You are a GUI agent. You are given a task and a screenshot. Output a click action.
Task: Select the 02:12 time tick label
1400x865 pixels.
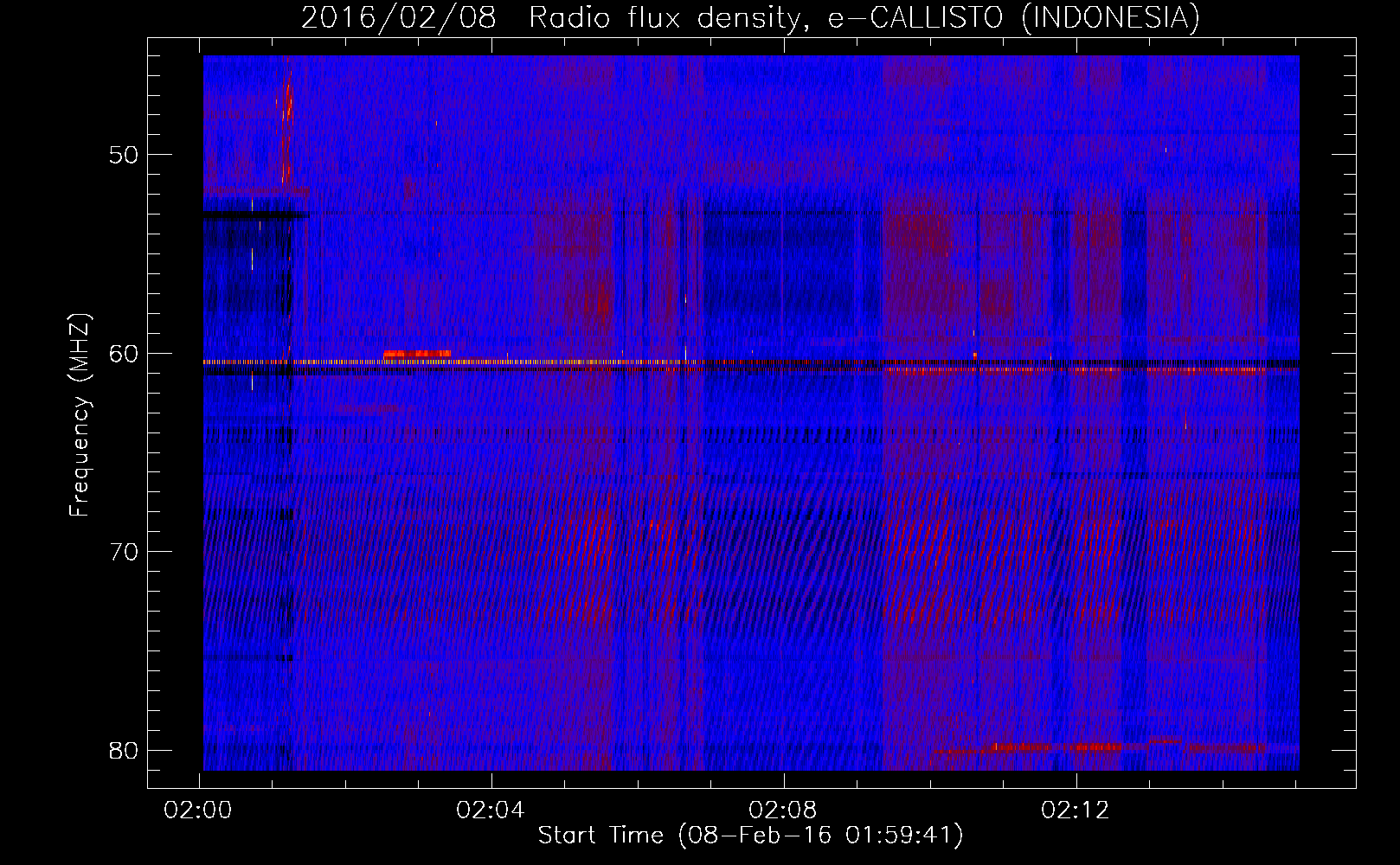(x=1076, y=811)
